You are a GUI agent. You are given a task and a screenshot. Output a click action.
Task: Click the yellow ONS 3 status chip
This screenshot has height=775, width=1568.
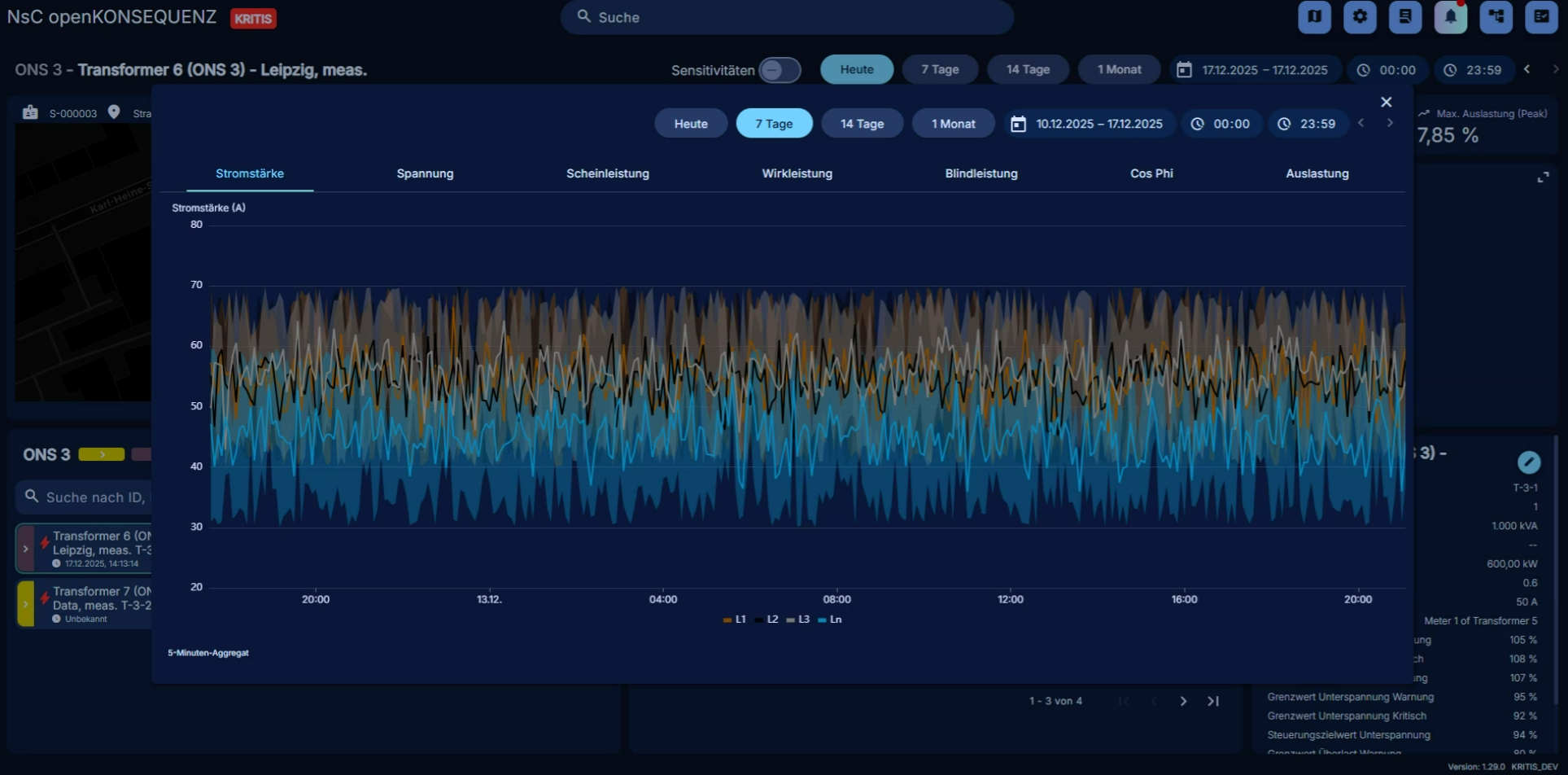101,454
